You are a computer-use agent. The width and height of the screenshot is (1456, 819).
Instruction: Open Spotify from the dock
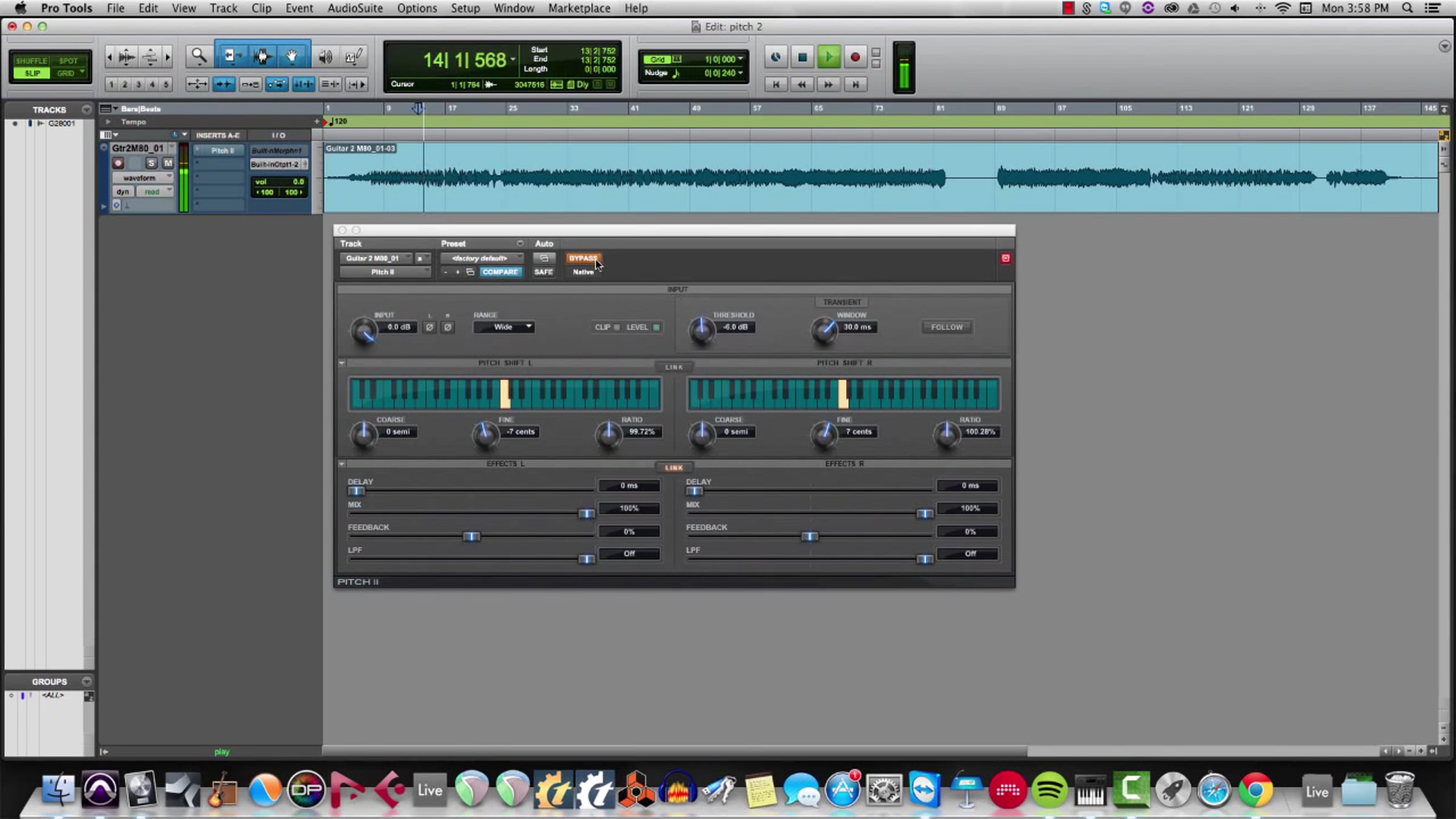1049,790
